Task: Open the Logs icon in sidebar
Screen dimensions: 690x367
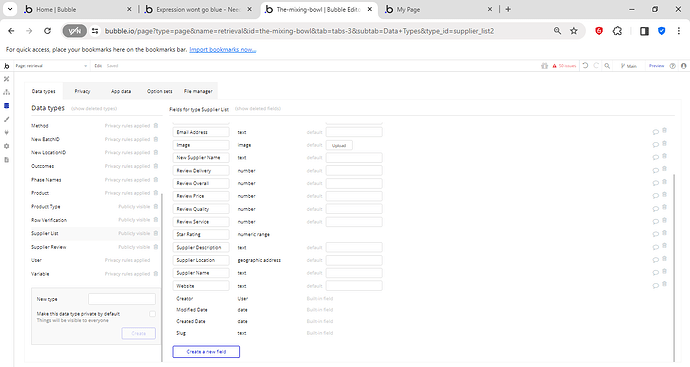Action: [6, 160]
